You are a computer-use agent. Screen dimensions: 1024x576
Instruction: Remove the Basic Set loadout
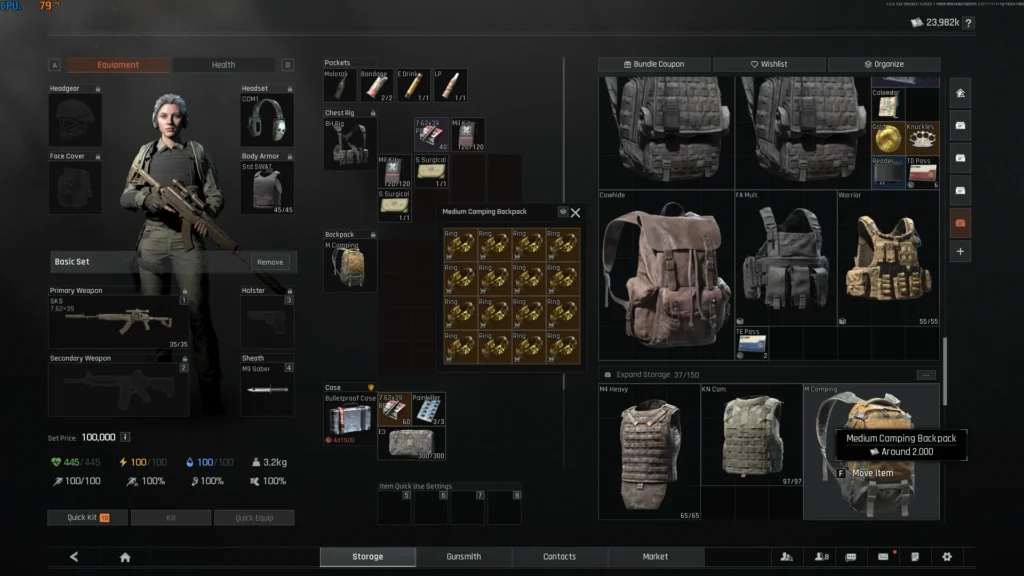[270, 262]
